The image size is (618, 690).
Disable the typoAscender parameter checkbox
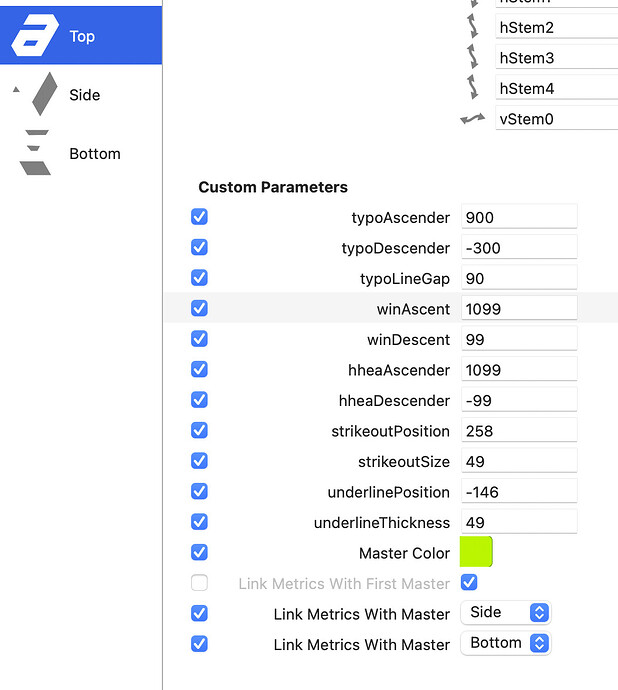199,217
